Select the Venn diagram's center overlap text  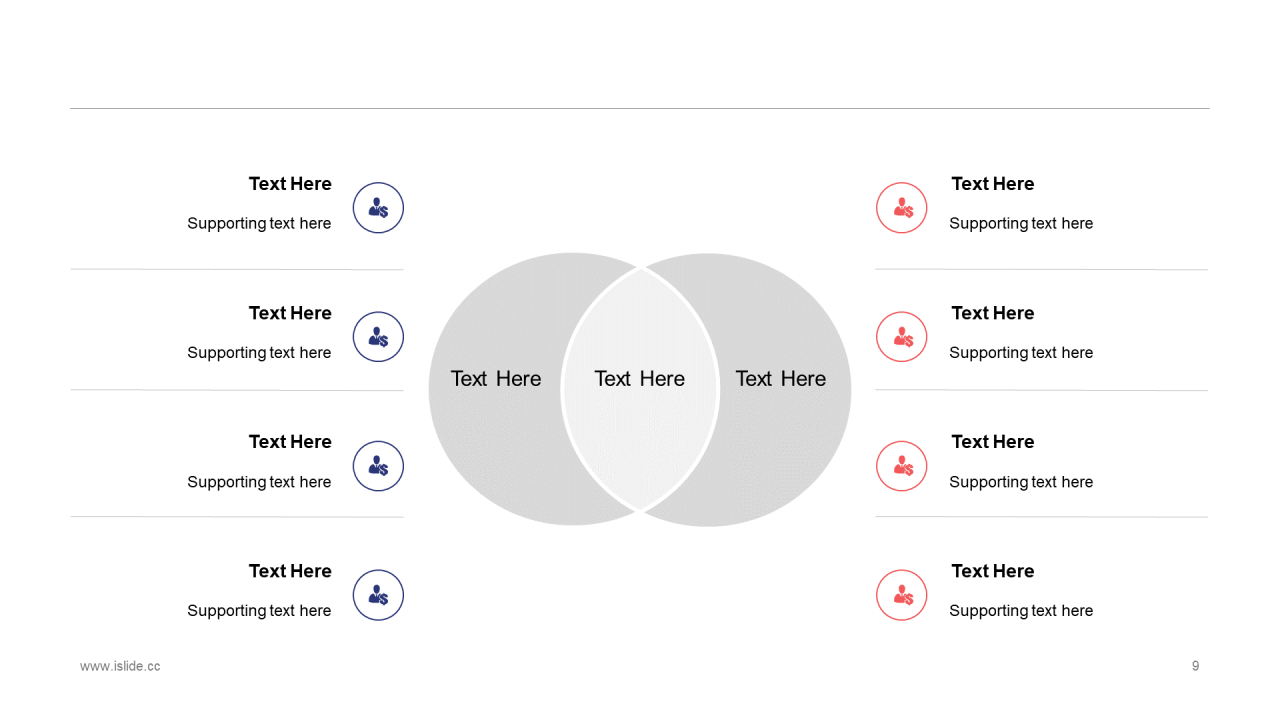click(x=640, y=379)
